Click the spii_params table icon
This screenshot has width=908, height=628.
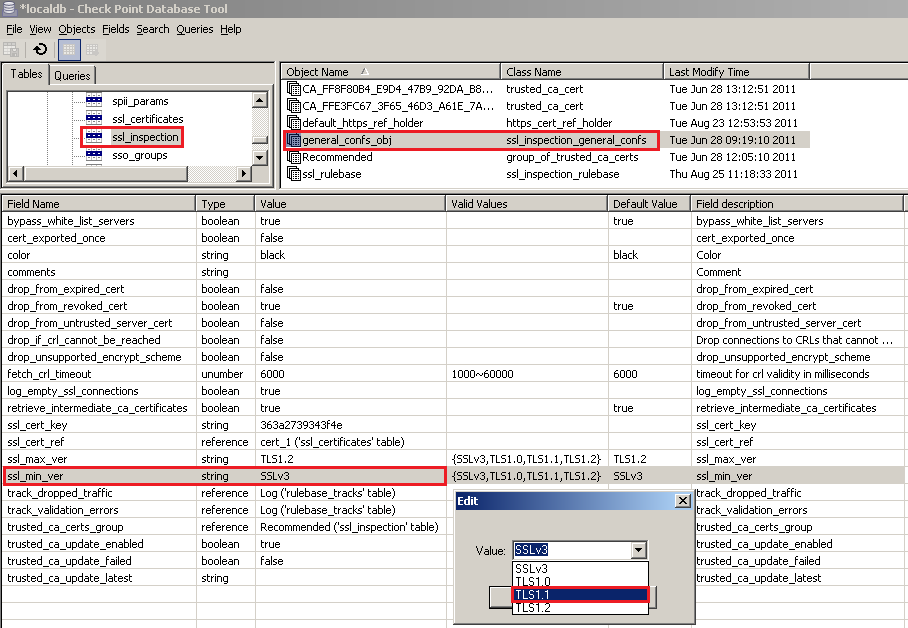pos(94,101)
